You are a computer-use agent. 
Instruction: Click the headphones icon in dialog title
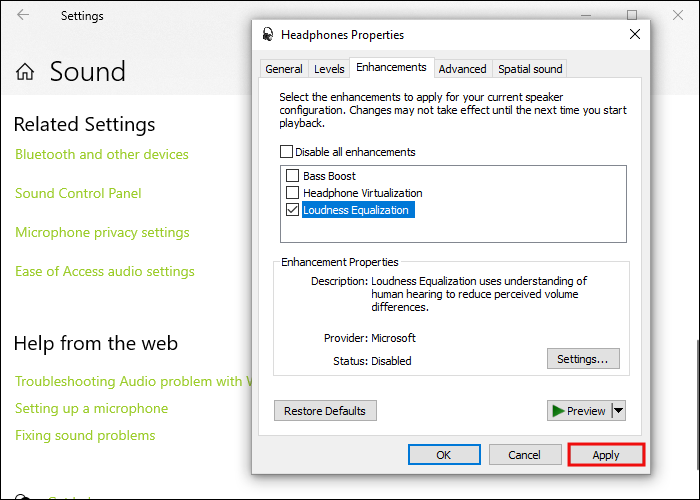pos(268,34)
